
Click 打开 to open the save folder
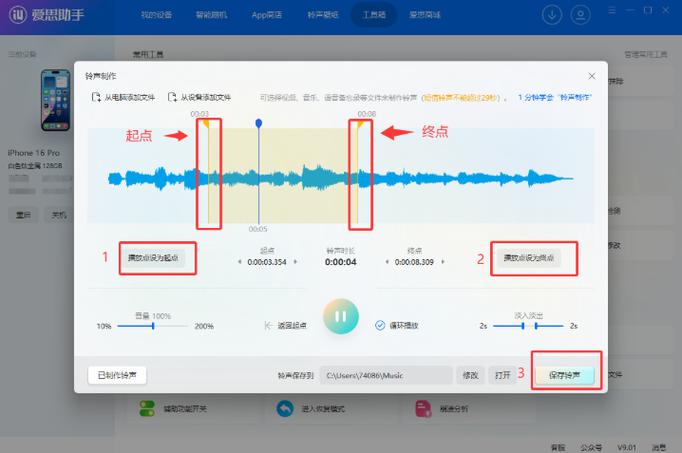(x=502, y=375)
